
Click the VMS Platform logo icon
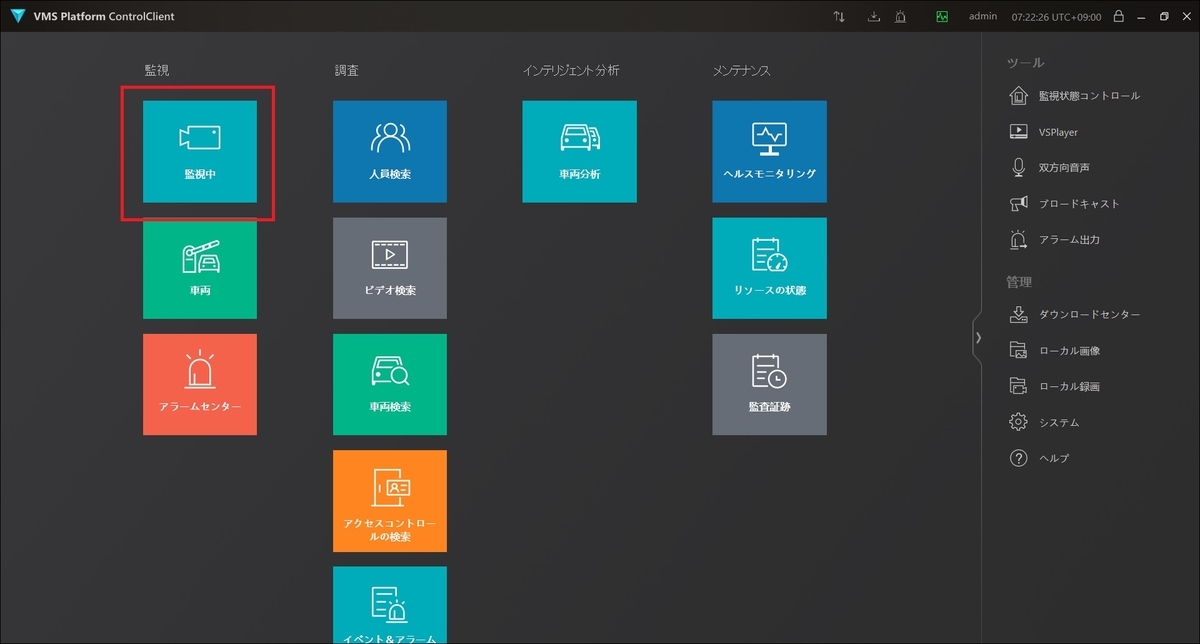pos(18,16)
